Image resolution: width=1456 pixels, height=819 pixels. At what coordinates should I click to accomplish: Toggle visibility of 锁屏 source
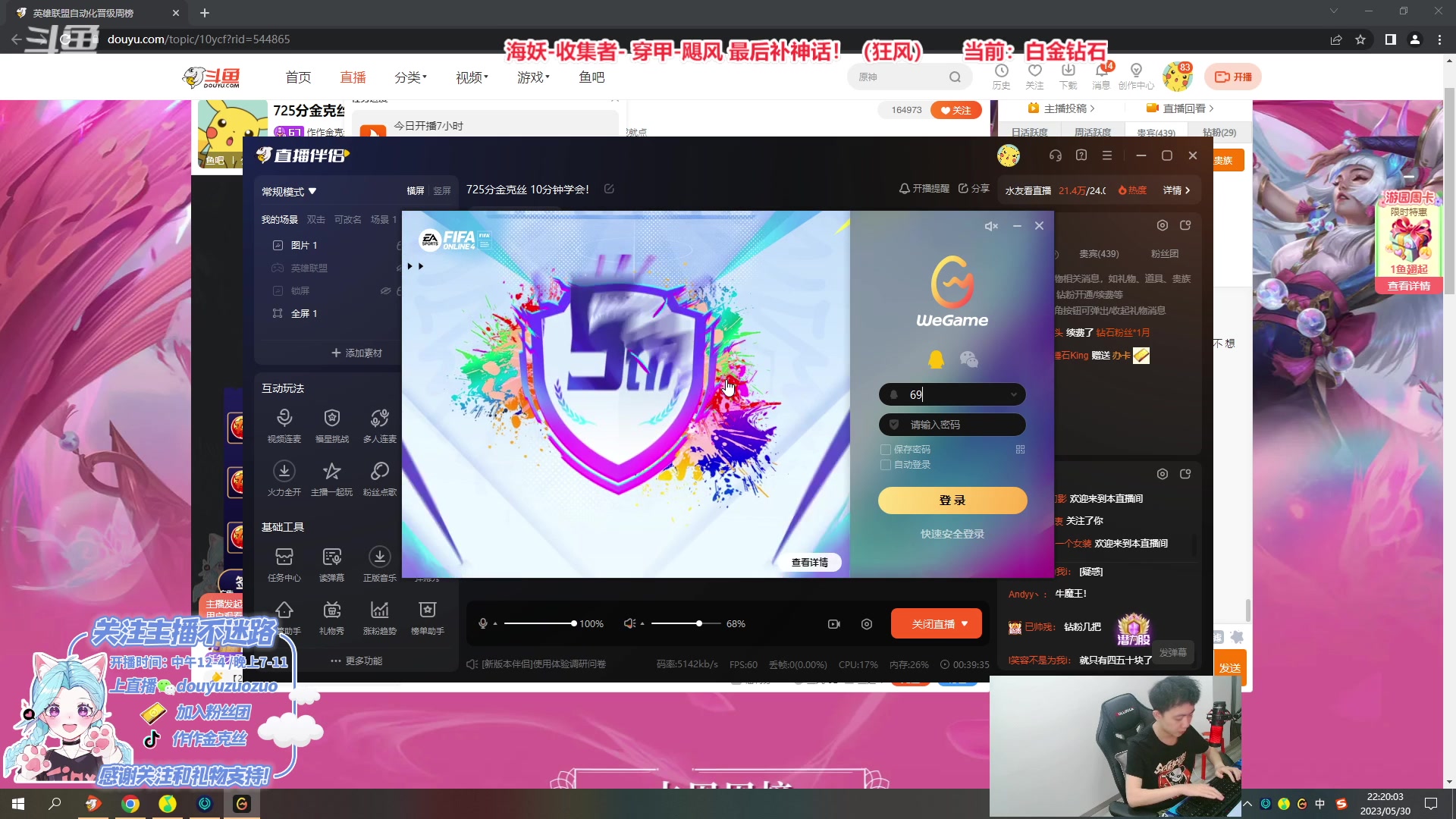click(x=385, y=290)
